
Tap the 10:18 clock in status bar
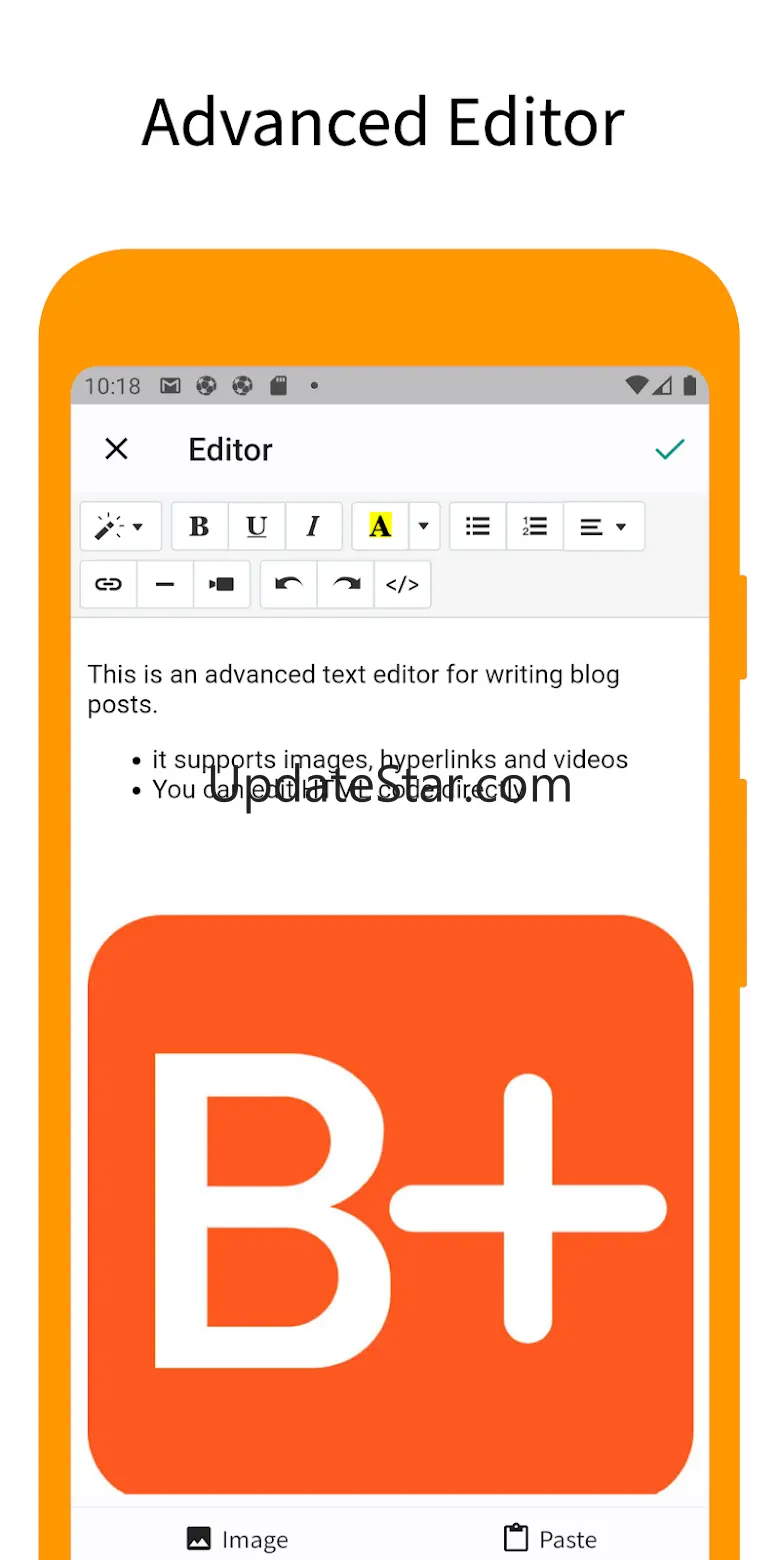coord(112,385)
